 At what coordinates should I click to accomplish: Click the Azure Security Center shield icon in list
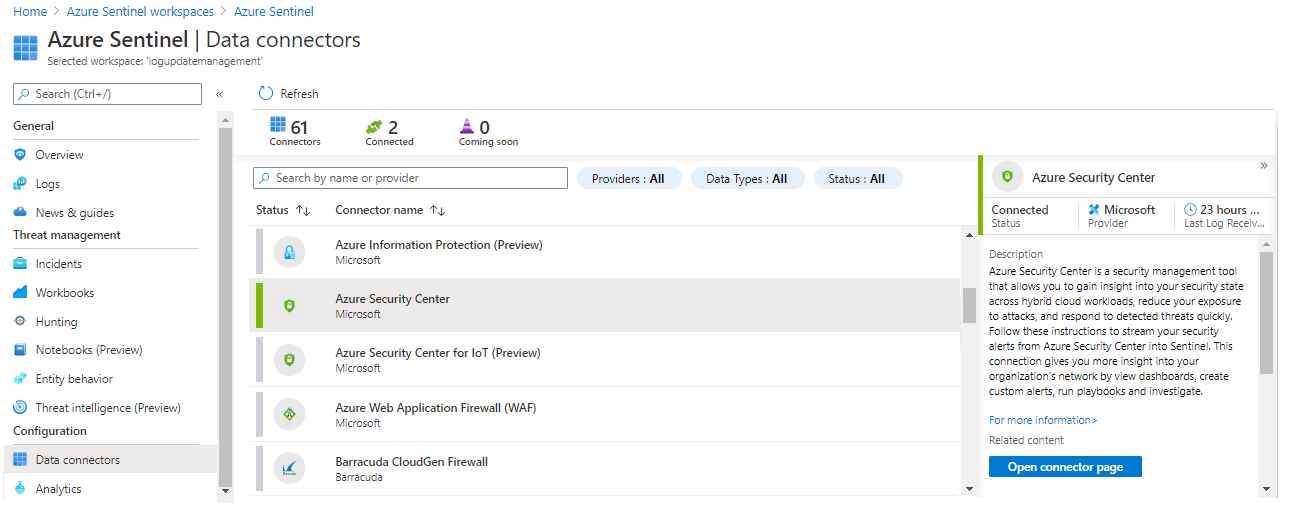click(x=289, y=306)
